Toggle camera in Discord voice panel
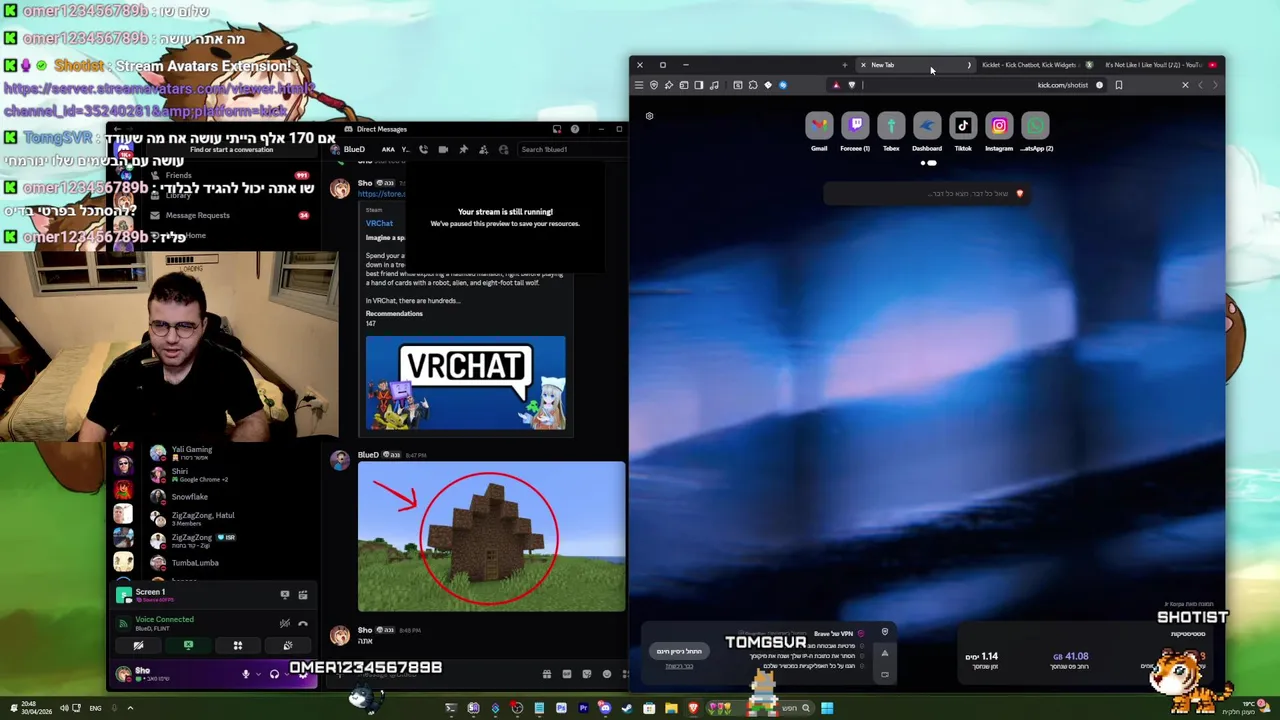 click(x=139, y=646)
